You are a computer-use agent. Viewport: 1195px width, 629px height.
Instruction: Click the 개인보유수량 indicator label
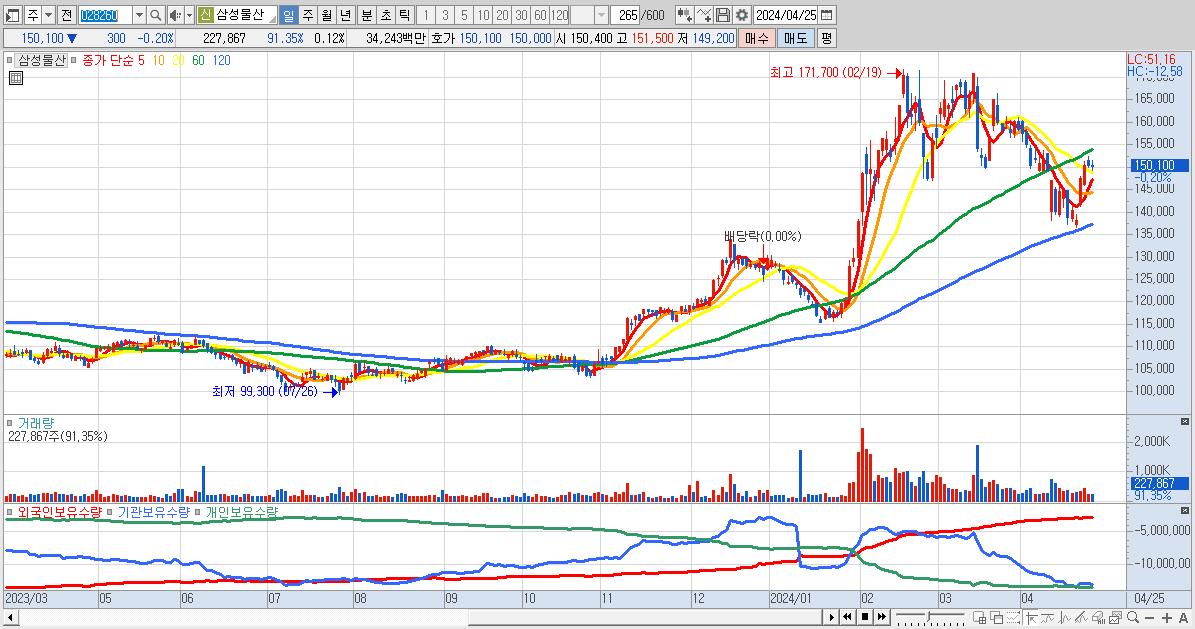[242, 512]
